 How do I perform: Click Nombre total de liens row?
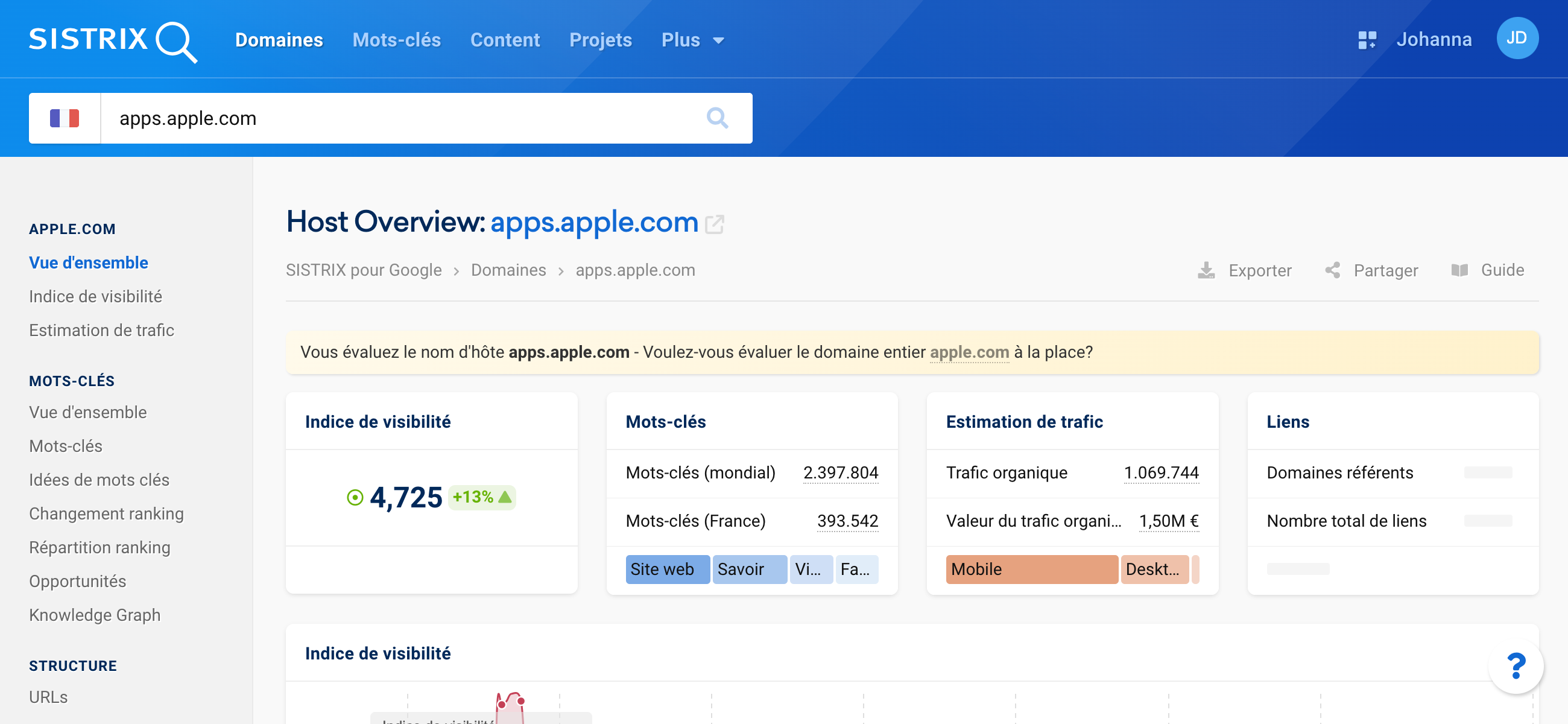[x=1393, y=521]
